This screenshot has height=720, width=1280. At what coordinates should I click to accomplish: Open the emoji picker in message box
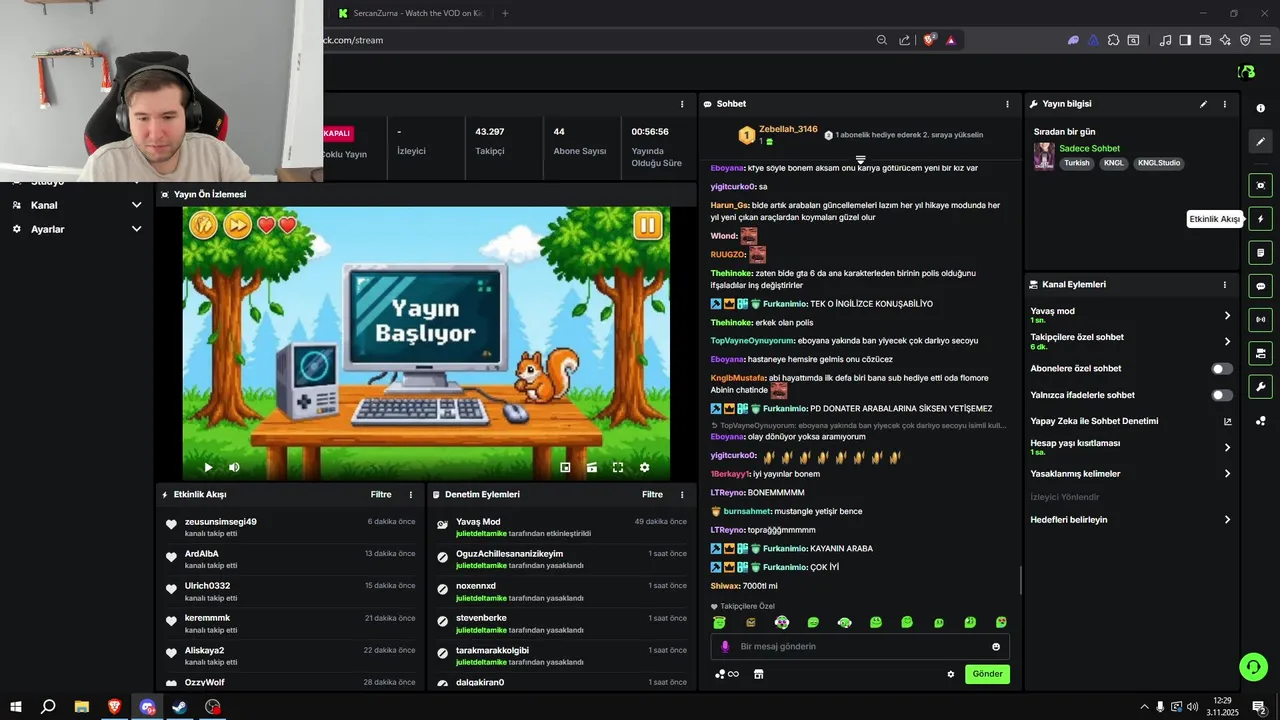996,647
